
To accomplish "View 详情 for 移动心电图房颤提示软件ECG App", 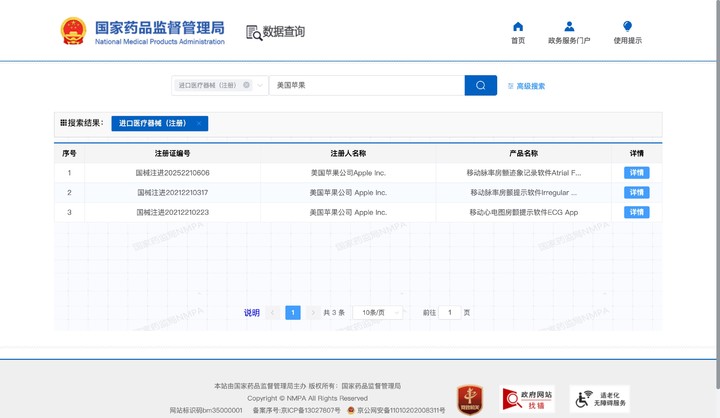I will 636,212.
